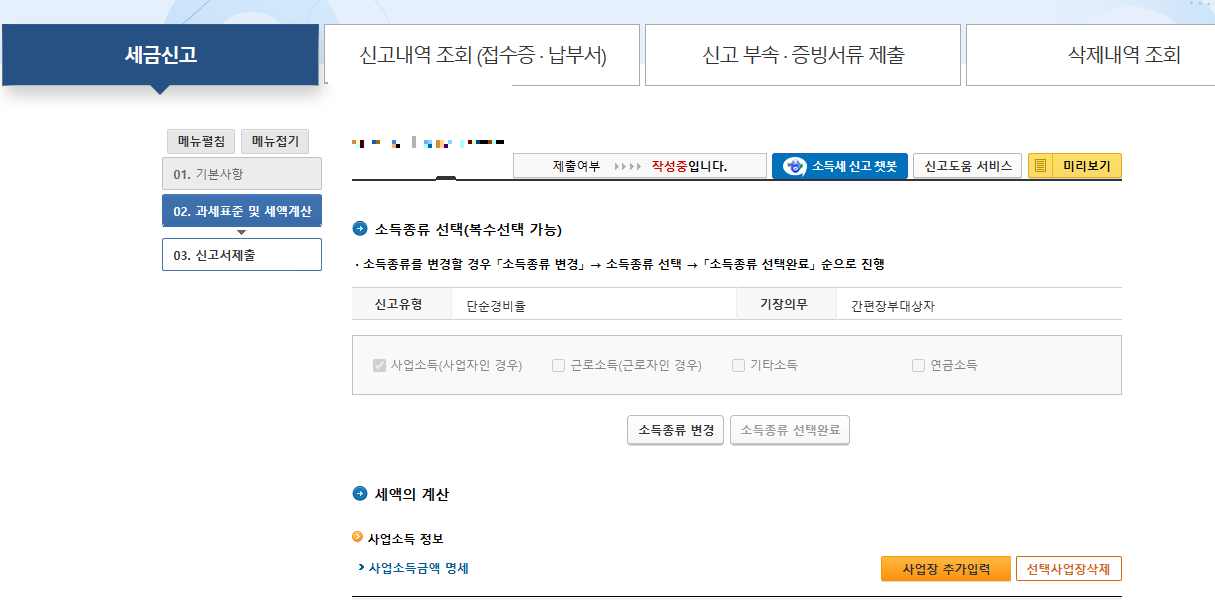Go to 신고 부속·증빙서류 제출 tab
The height and width of the screenshot is (600, 1215).
click(x=802, y=55)
